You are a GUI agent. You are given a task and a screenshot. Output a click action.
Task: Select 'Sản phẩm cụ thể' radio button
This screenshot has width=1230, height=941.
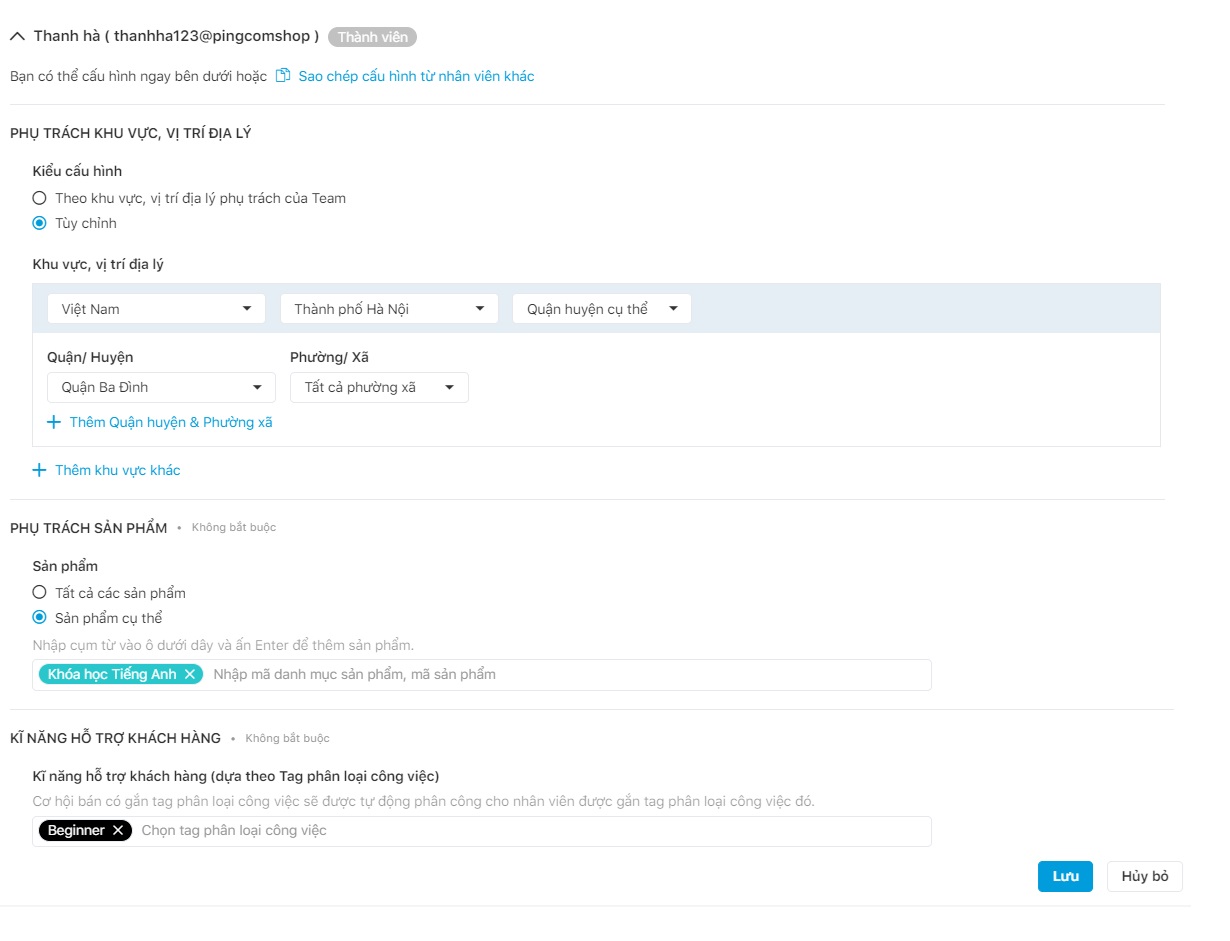click(x=40, y=618)
